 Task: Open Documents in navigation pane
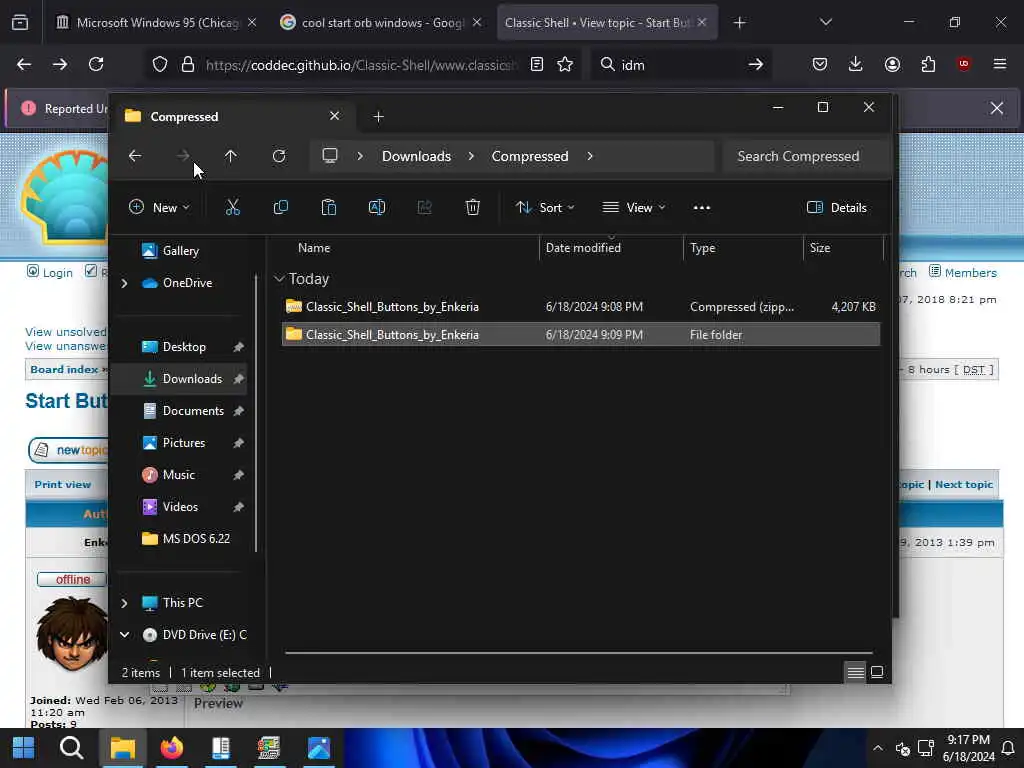pyautogui.click(x=182, y=411)
